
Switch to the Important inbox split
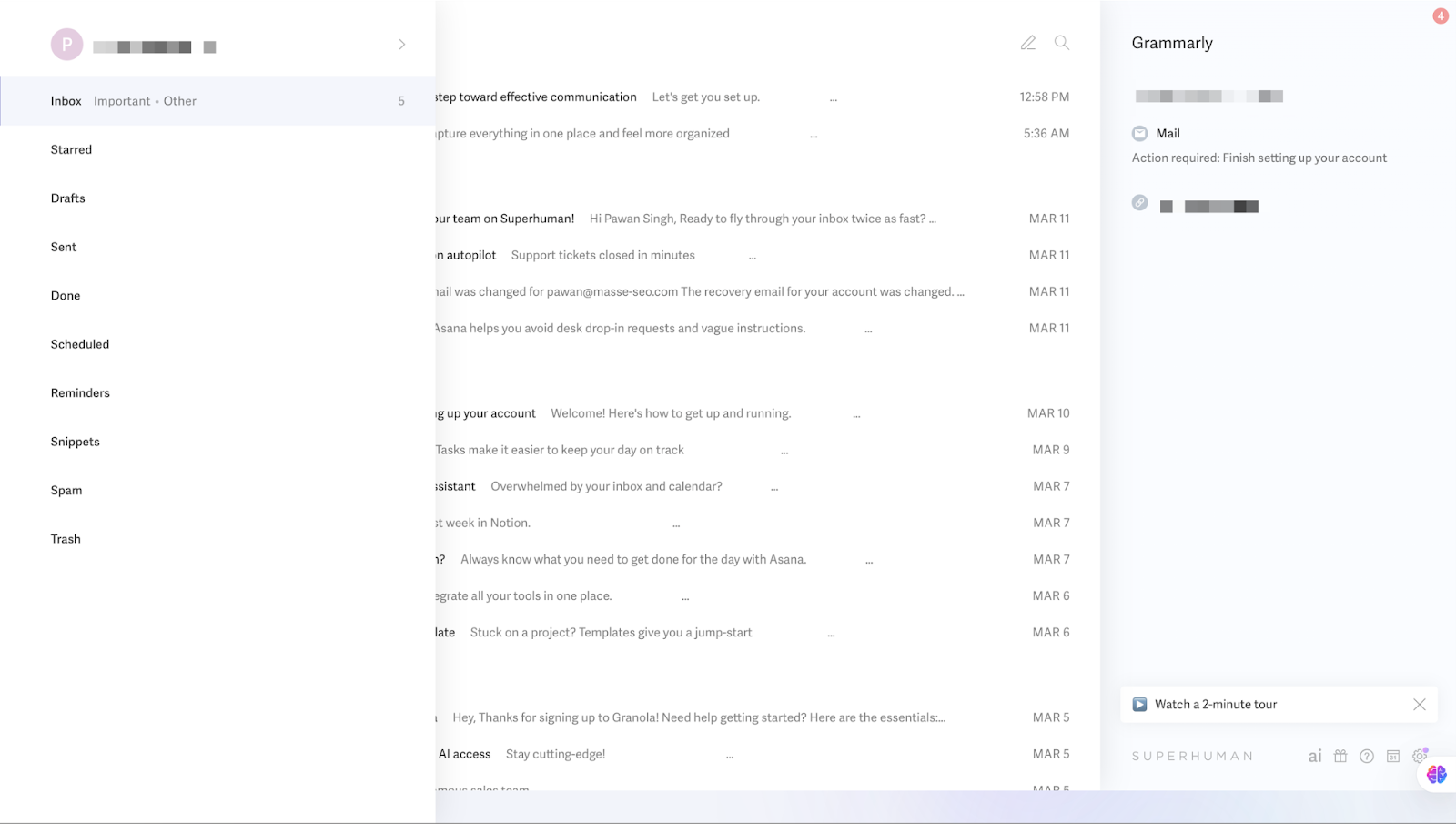coord(122,101)
